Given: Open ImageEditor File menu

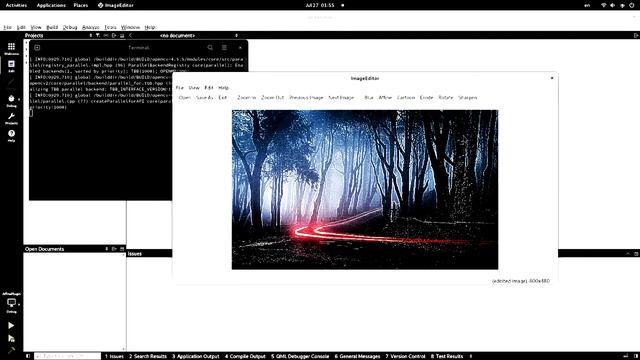Looking at the screenshot, I should point(180,88).
